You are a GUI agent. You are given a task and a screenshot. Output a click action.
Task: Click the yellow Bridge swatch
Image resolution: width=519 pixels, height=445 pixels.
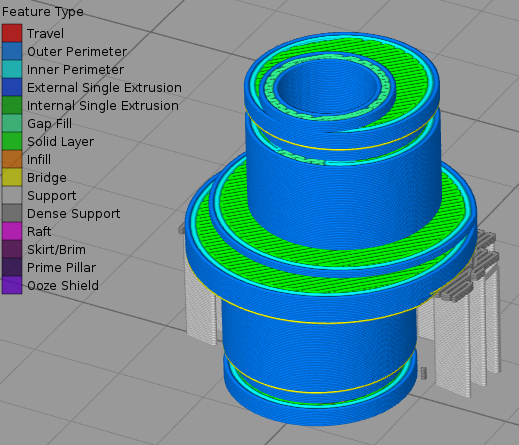(12, 177)
